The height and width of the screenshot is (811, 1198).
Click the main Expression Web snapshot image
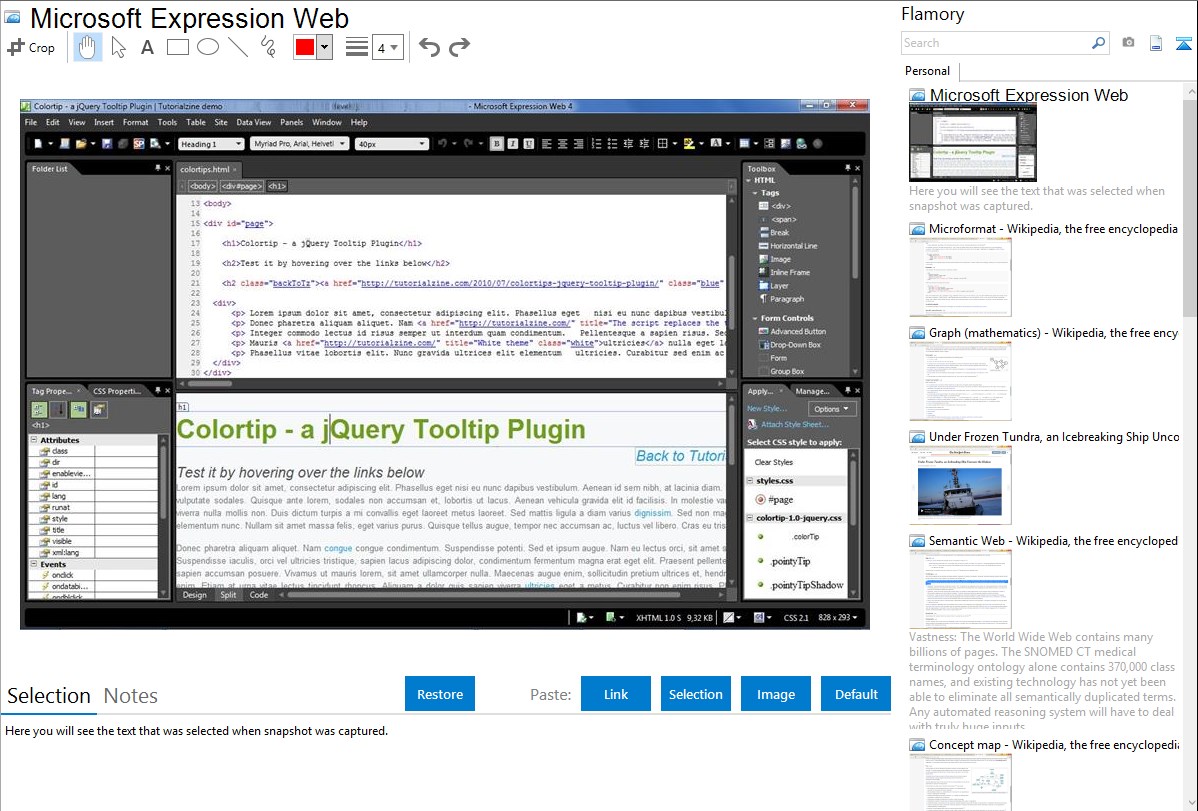445,364
